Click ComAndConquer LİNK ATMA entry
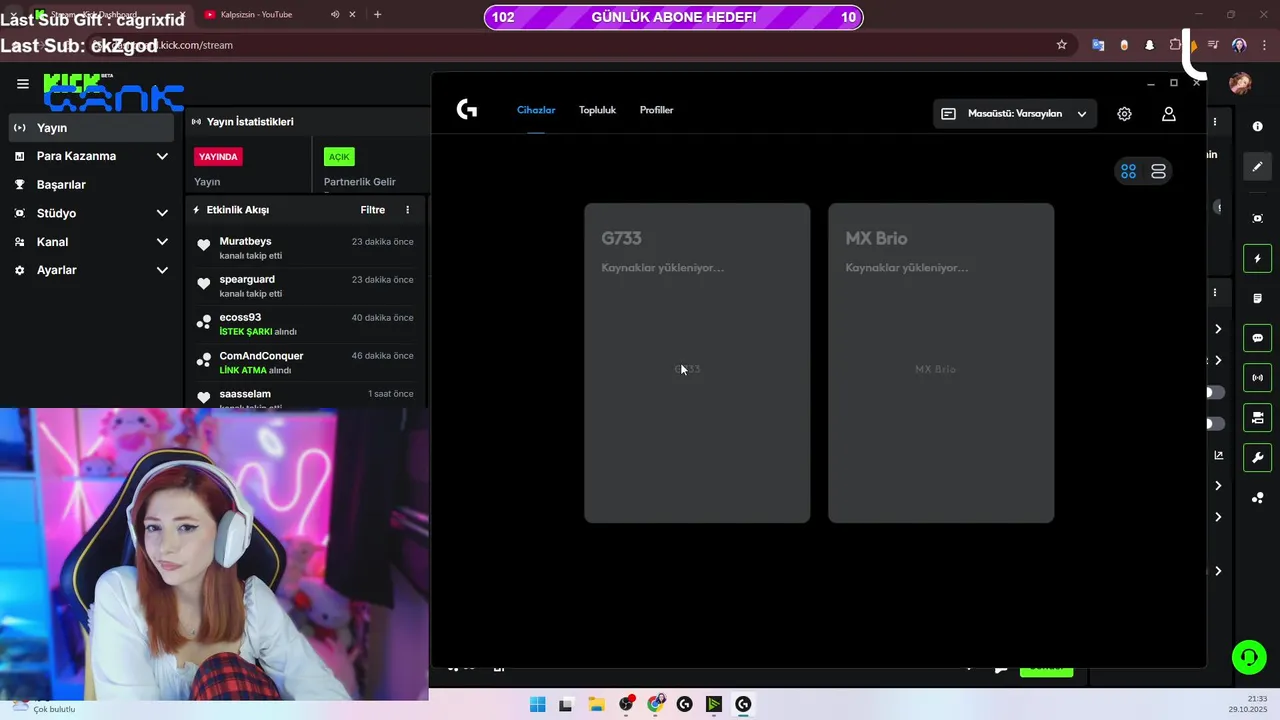This screenshot has width=1280, height=720. [305, 363]
